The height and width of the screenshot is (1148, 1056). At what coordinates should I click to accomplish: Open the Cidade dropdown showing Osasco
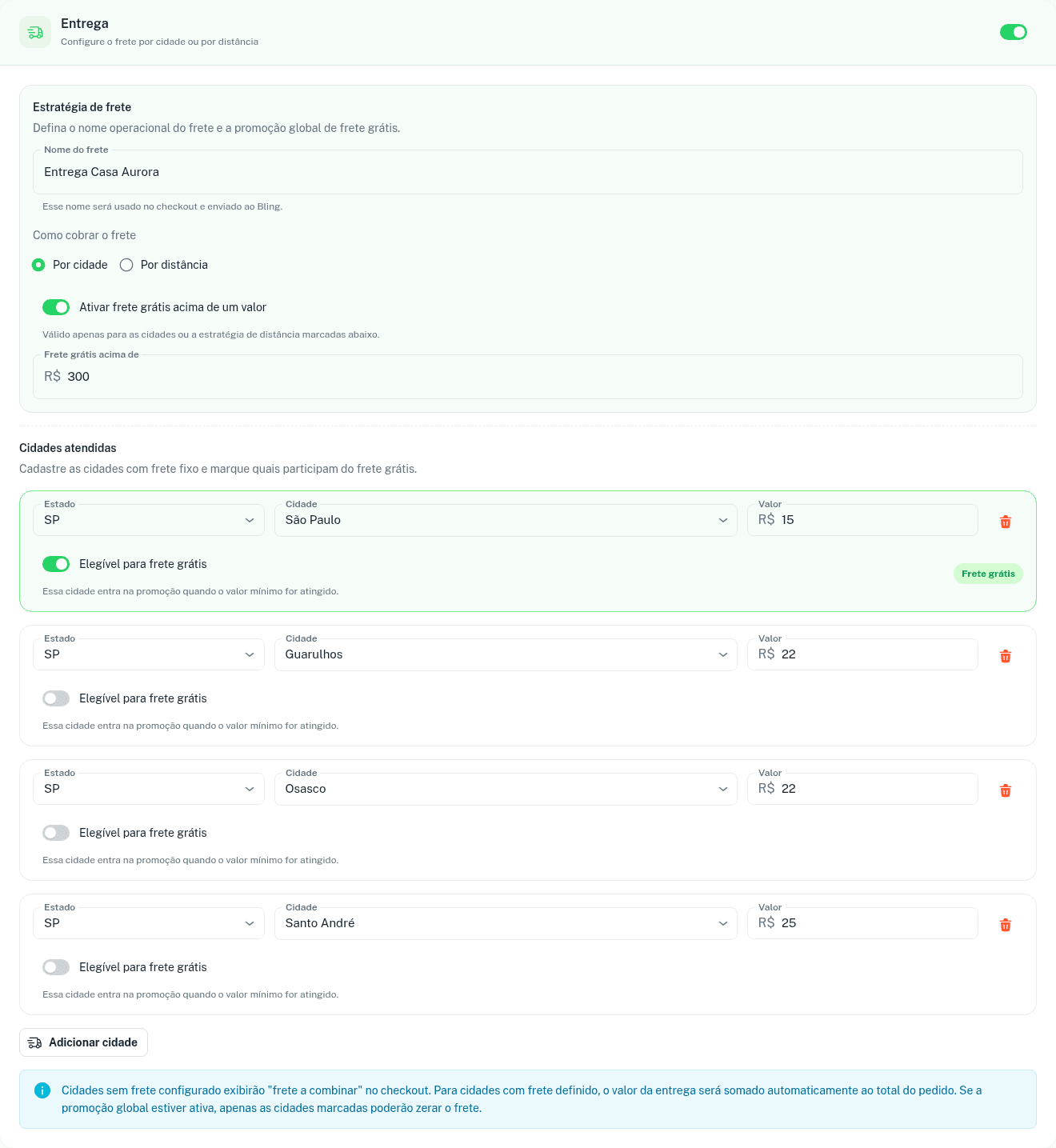506,789
